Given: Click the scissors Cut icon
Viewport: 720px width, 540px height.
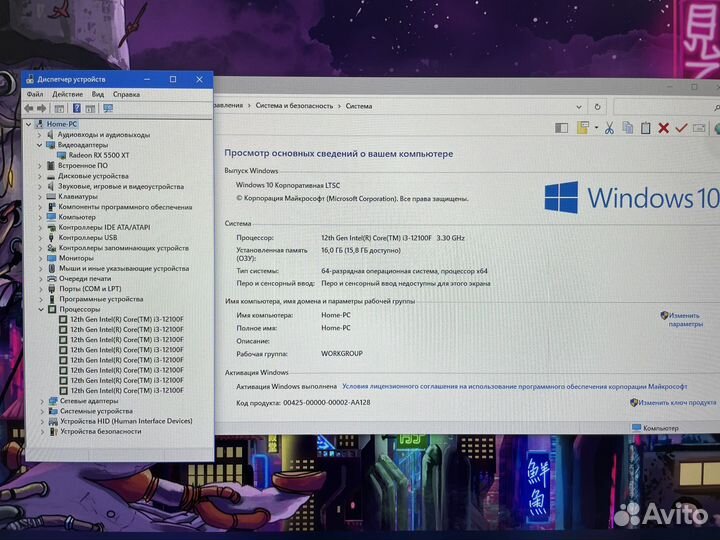Looking at the screenshot, I should click(607, 127).
